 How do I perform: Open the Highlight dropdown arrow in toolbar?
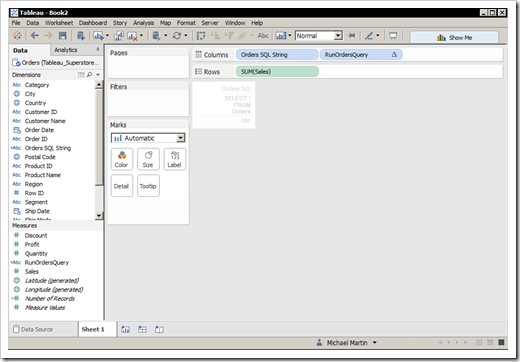(378, 35)
